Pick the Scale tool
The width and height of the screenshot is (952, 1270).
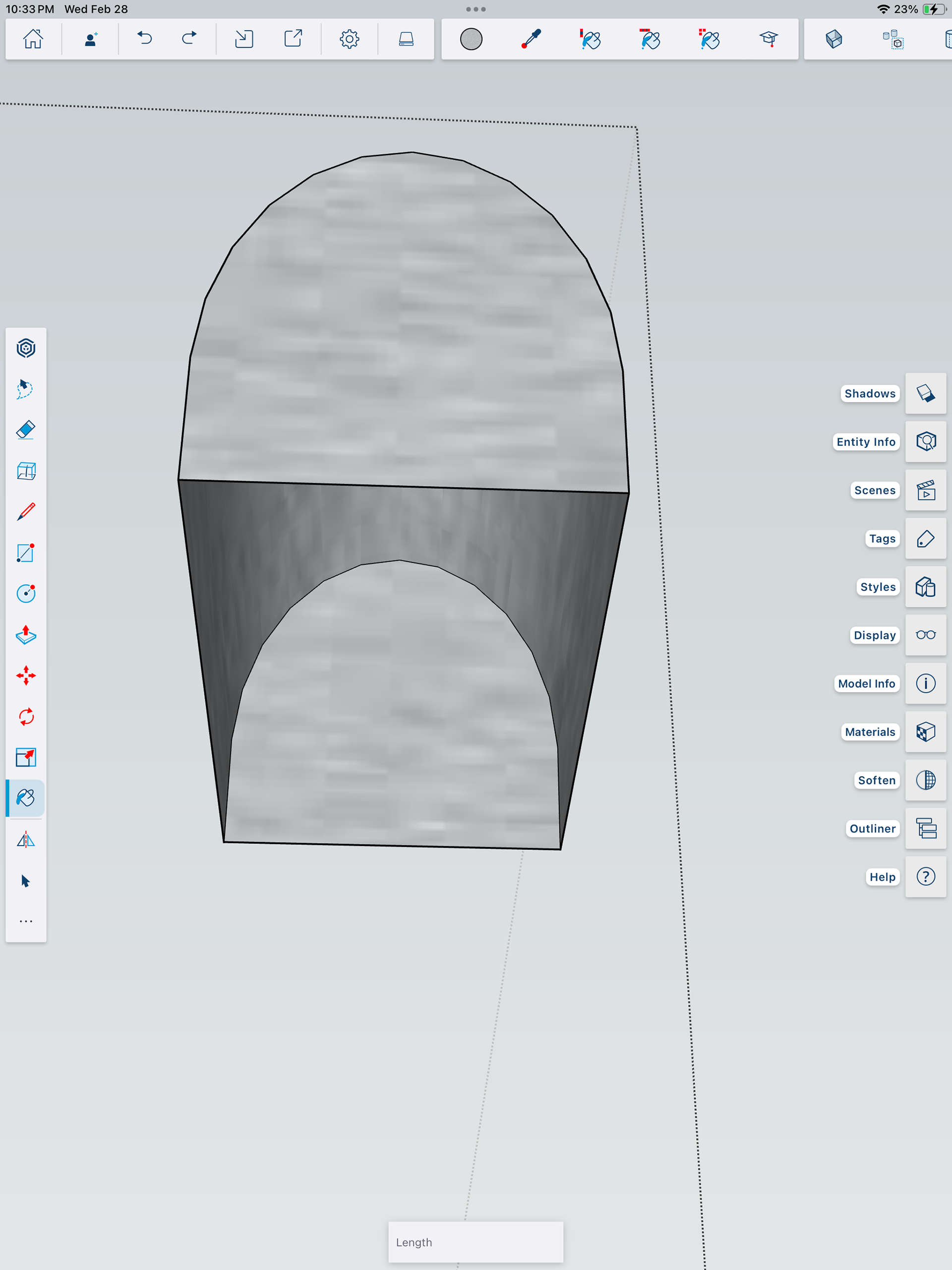[x=26, y=757]
